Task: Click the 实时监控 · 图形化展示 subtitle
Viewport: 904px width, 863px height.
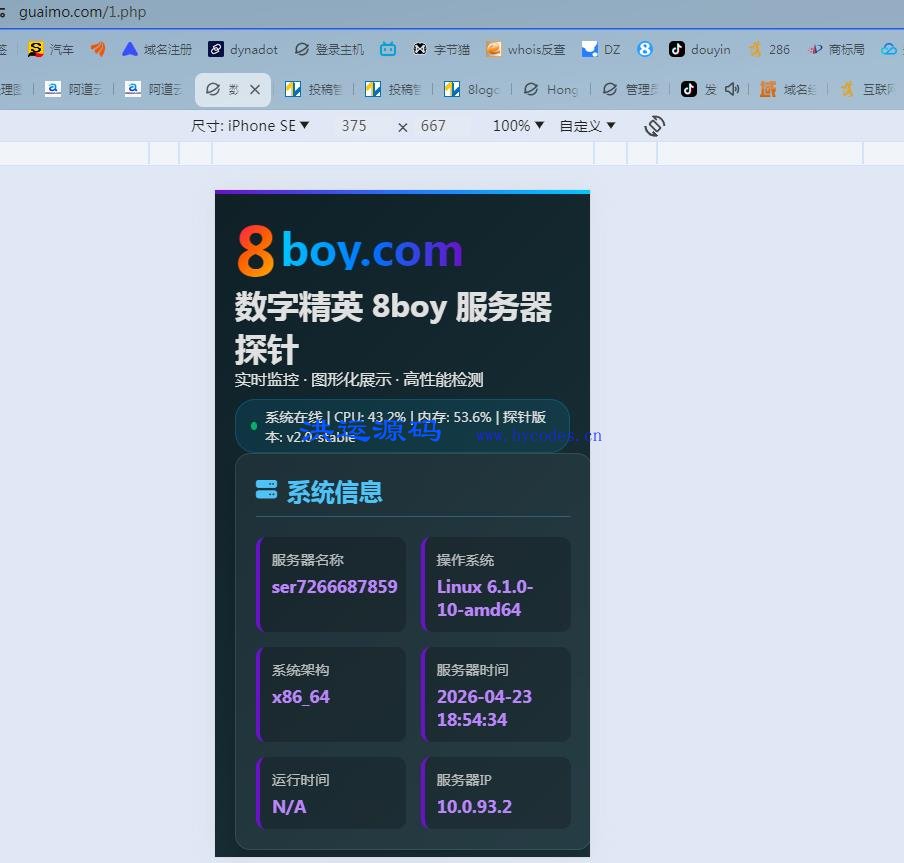Action: 359,380
